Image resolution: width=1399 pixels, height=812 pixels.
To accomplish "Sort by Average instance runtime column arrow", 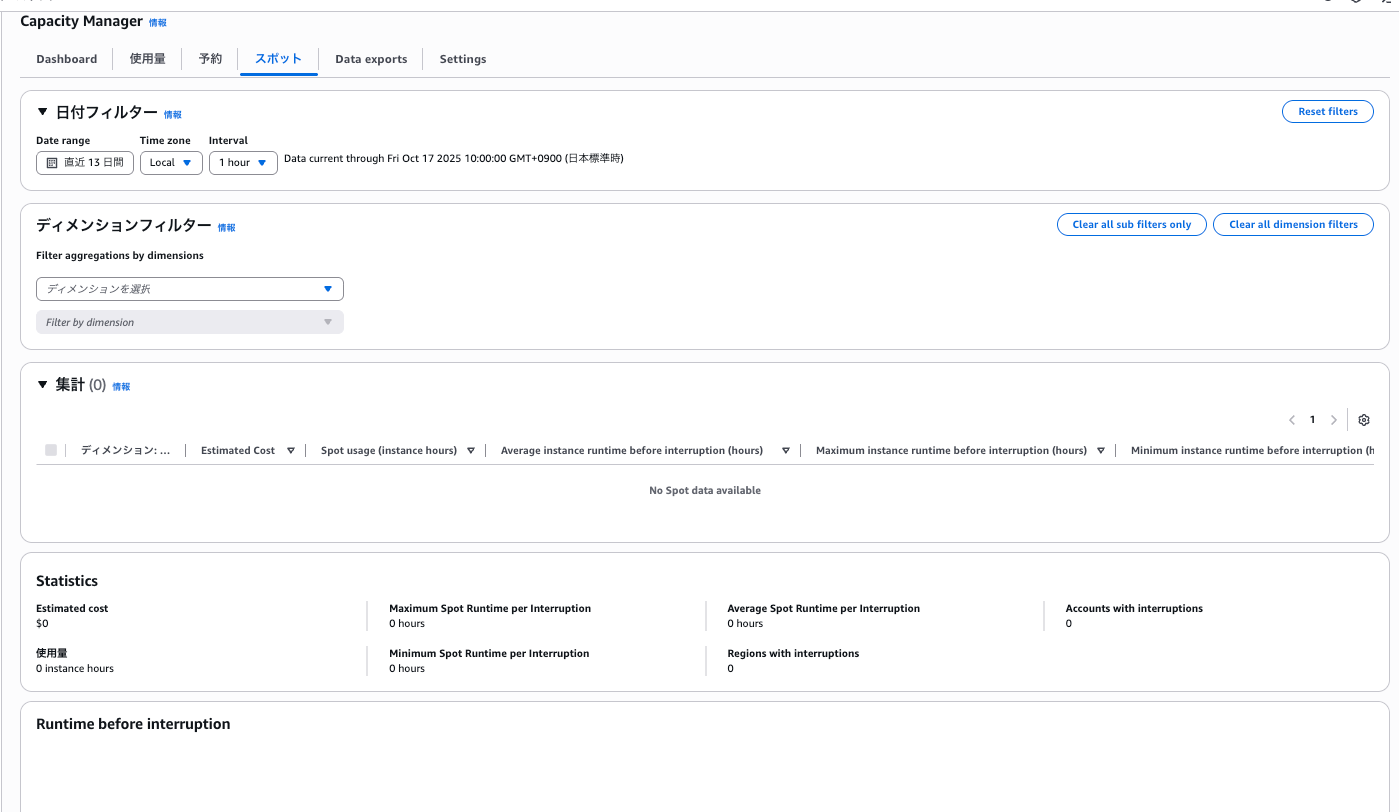I will coord(786,451).
